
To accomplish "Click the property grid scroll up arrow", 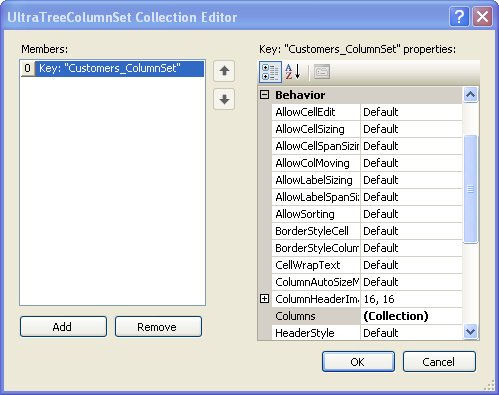I will (470, 95).
